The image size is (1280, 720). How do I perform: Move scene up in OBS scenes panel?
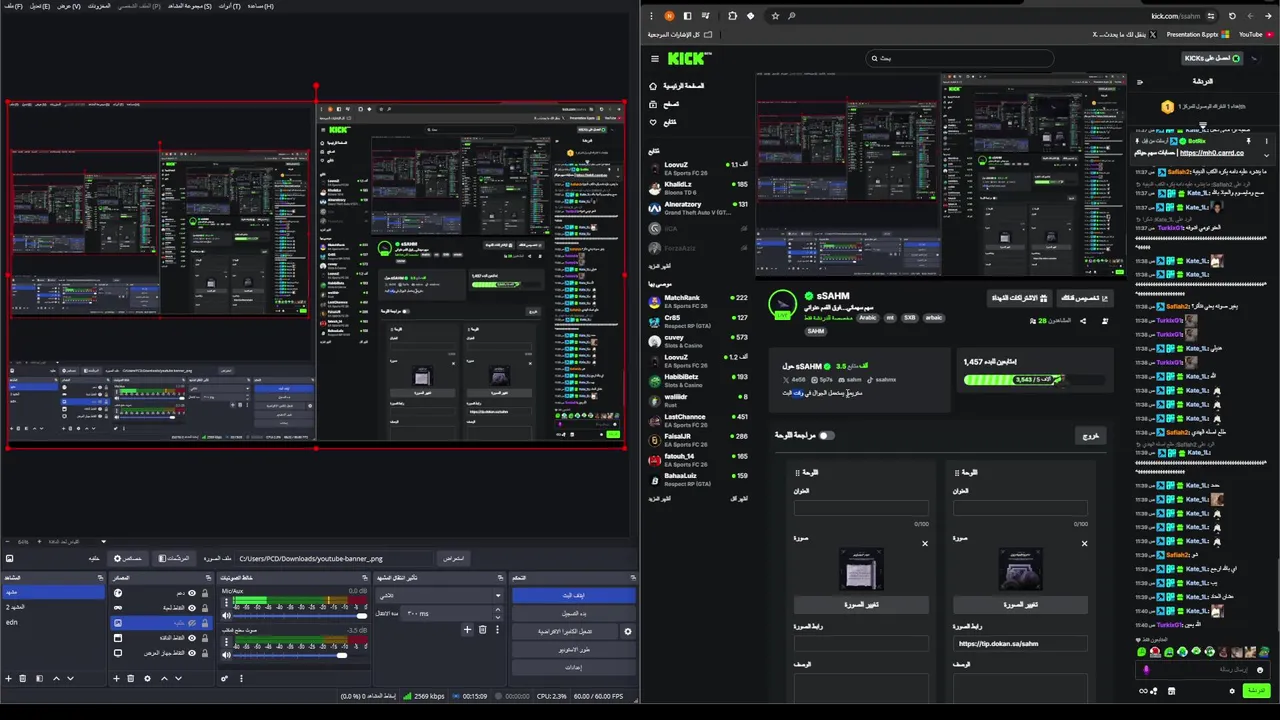56,678
